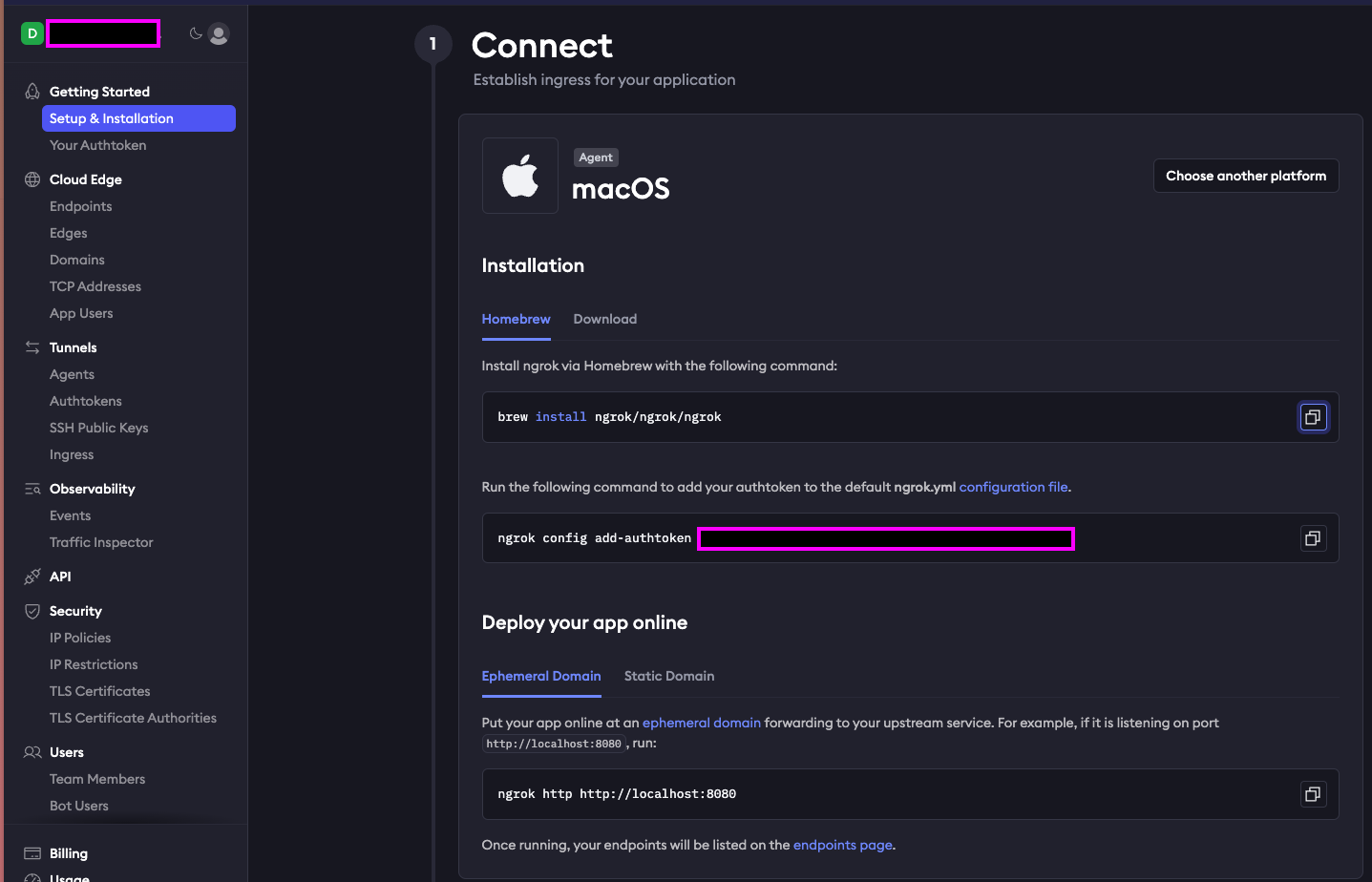Viewport: 1372px width, 882px height.
Task: Click the API plug icon
Action: [x=32, y=577]
